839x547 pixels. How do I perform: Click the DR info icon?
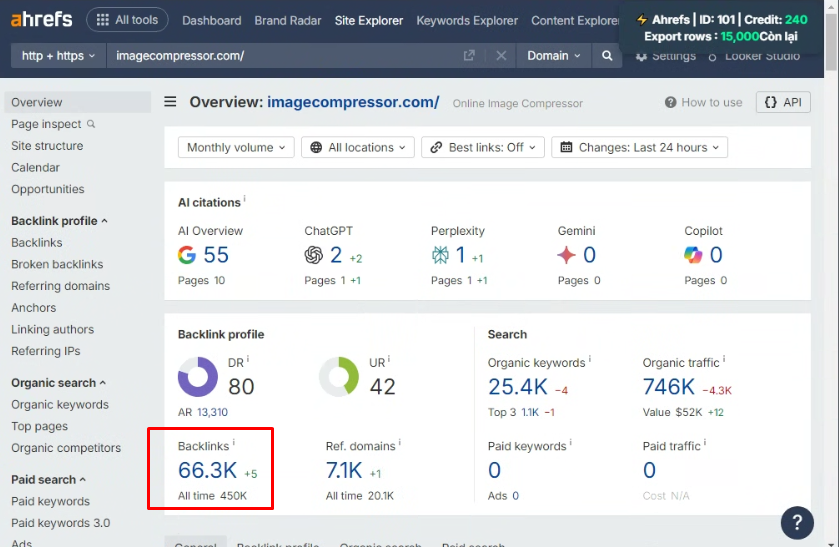[x=248, y=359]
